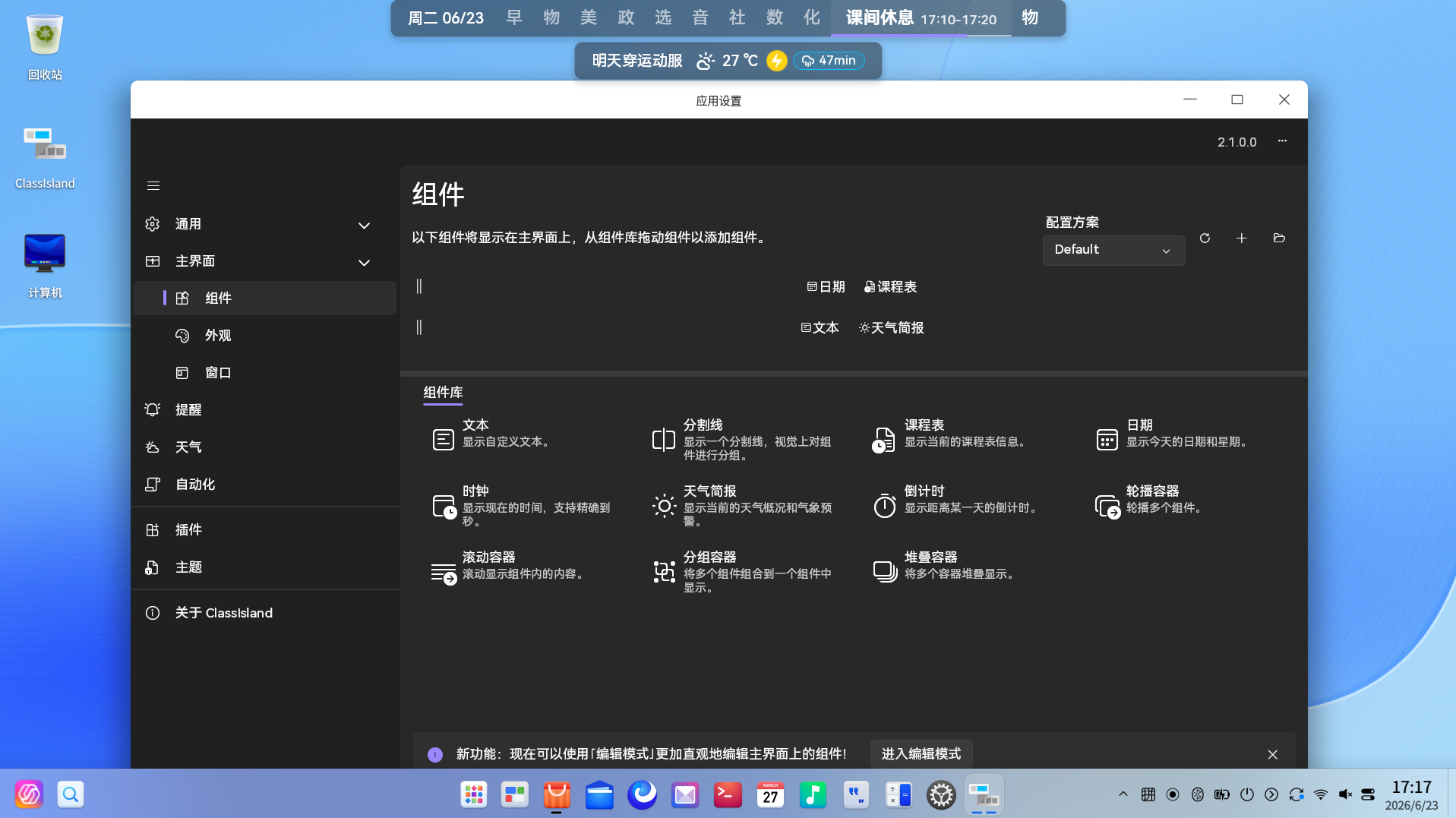Add a new configuration profile
Screen dimensions: 1456x818
[1242, 238]
